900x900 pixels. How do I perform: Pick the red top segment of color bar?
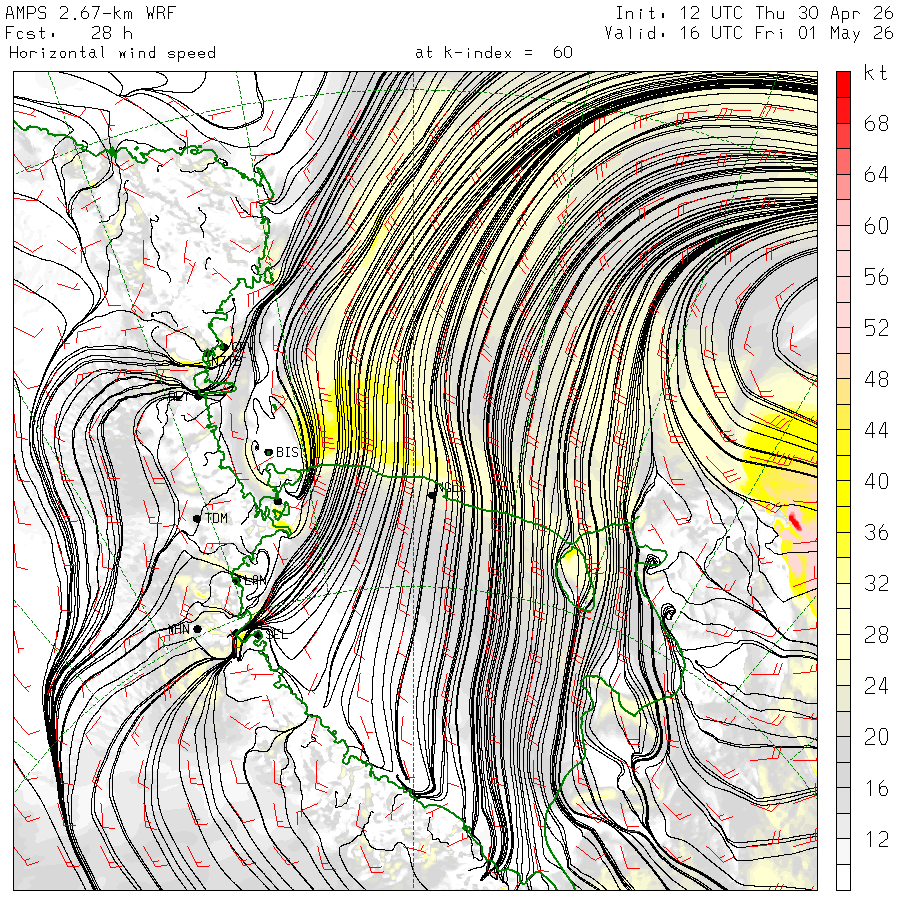tap(843, 84)
